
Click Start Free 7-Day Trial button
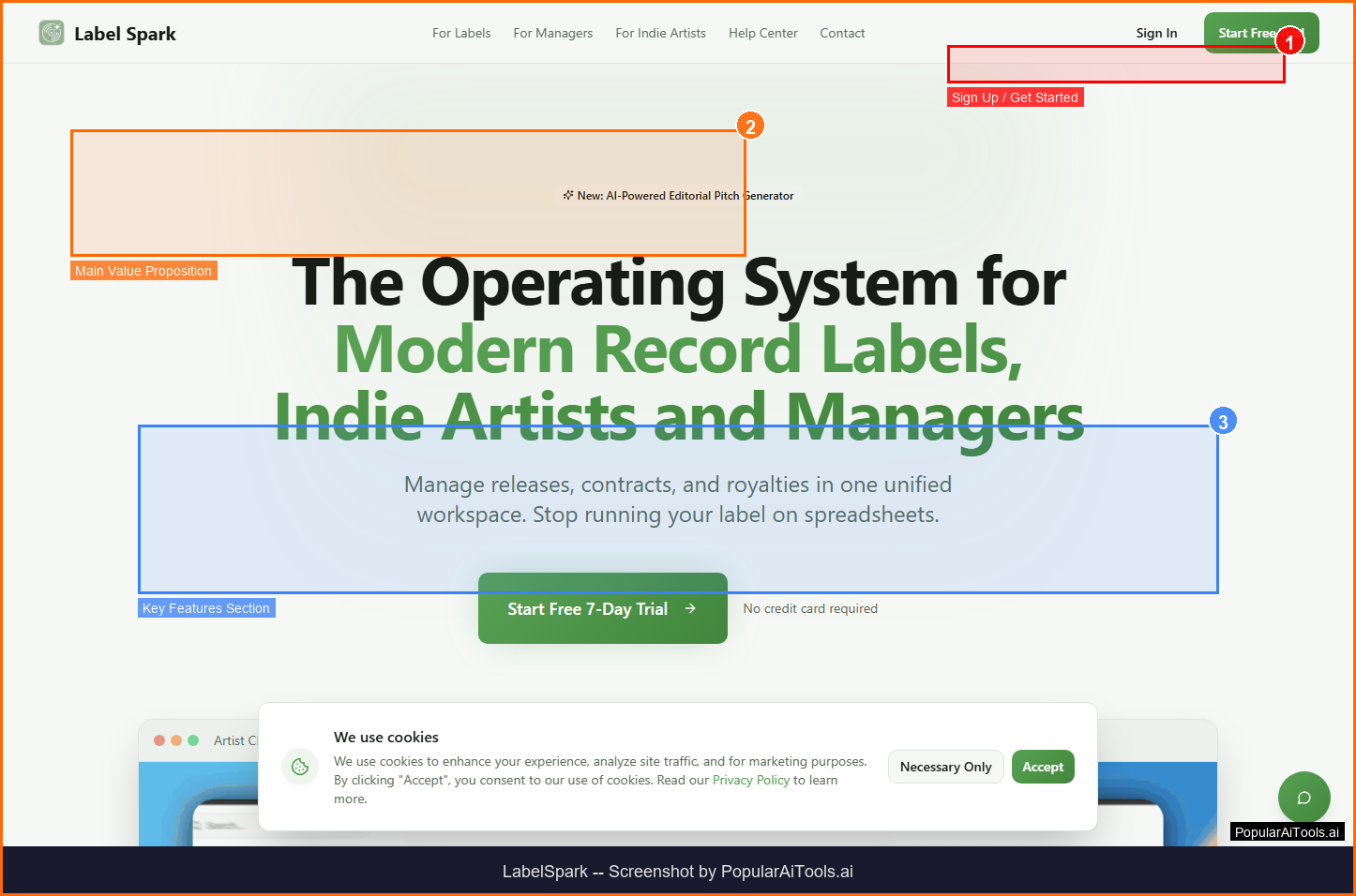(602, 608)
